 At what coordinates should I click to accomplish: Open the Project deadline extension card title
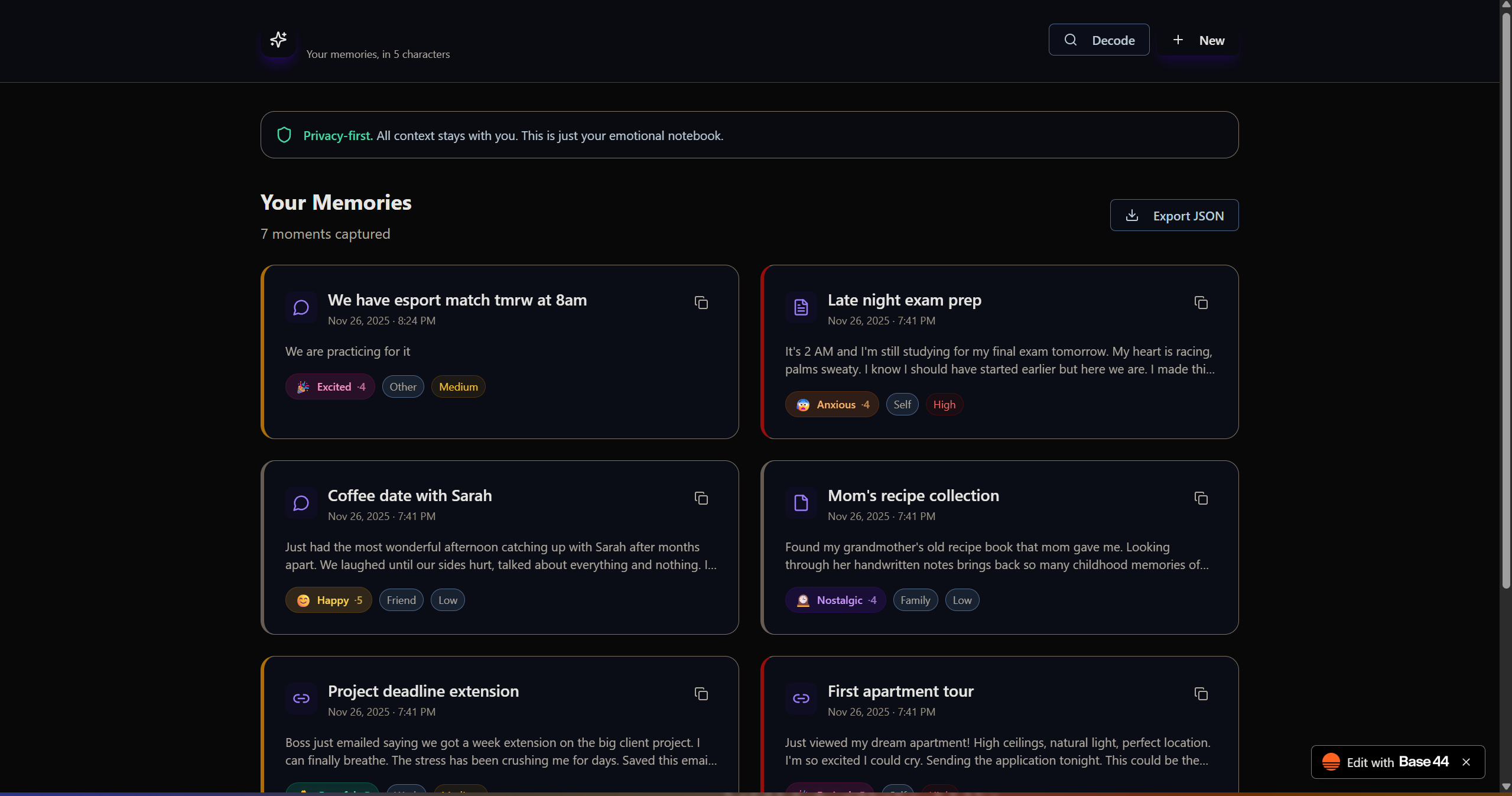click(423, 691)
